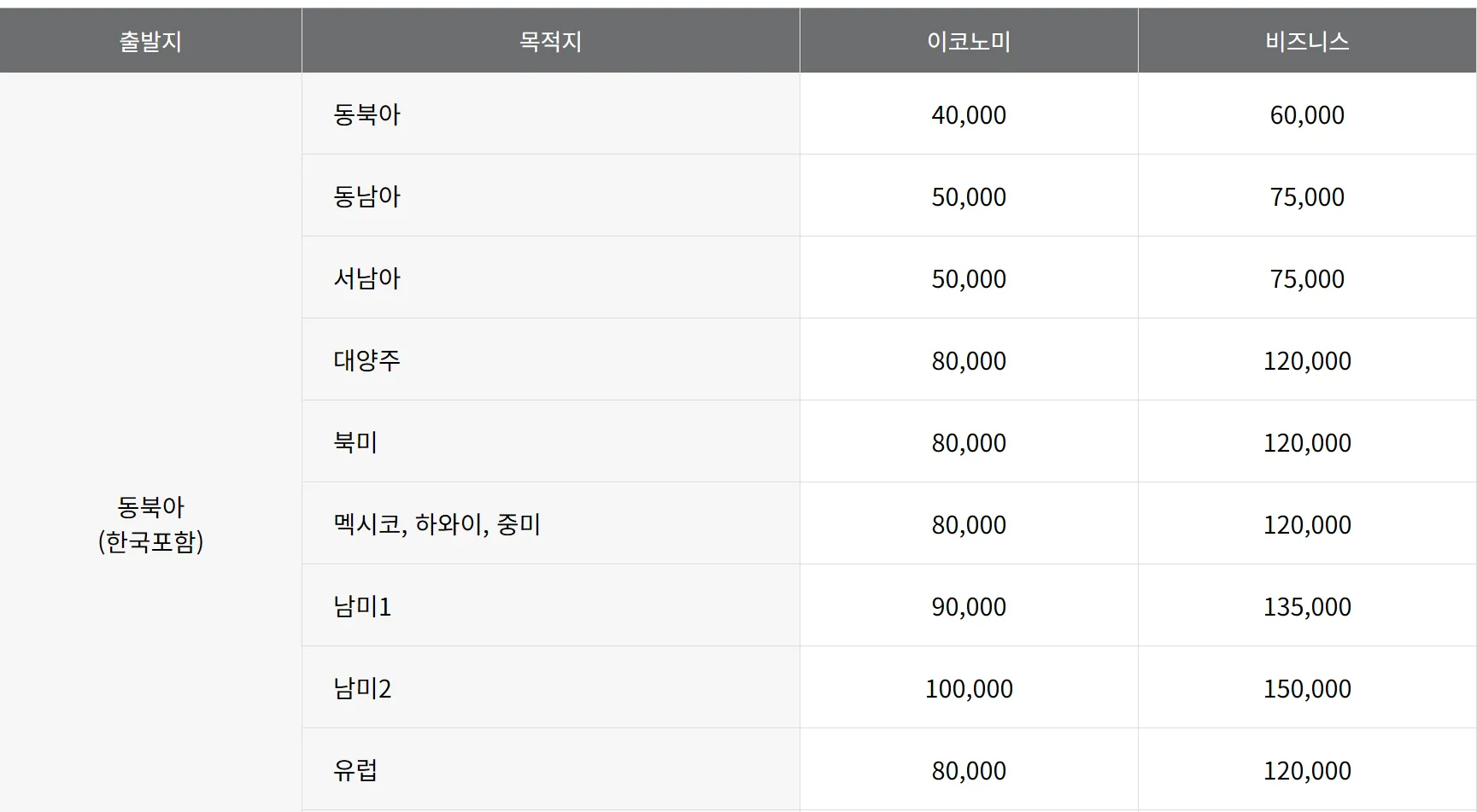The image size is (1477, 812).
Task: Click the 동북아 (한국포함) departure cell
Action: [150, 524]
